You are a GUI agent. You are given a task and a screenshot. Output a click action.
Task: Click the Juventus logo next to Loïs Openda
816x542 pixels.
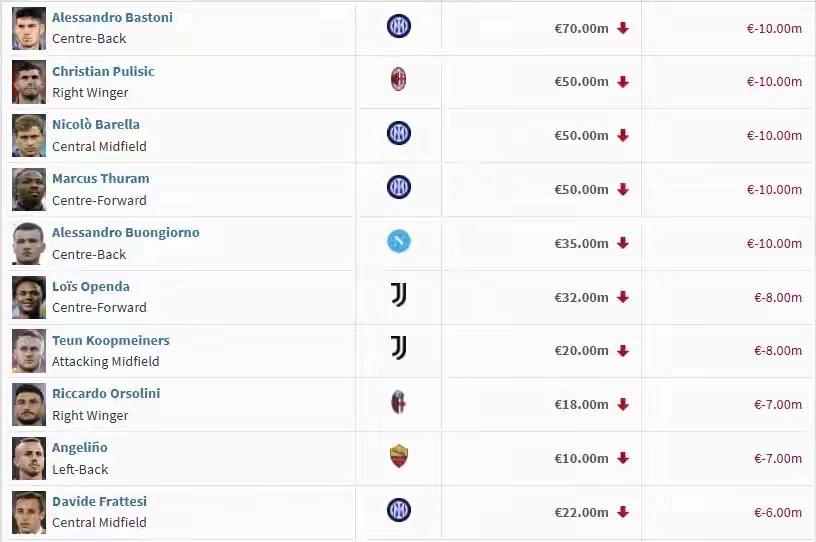(399, 295)
